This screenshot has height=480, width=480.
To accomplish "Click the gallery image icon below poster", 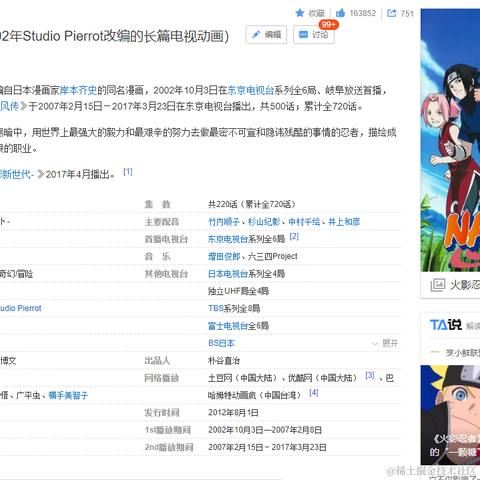I will [x=438, y=285].
